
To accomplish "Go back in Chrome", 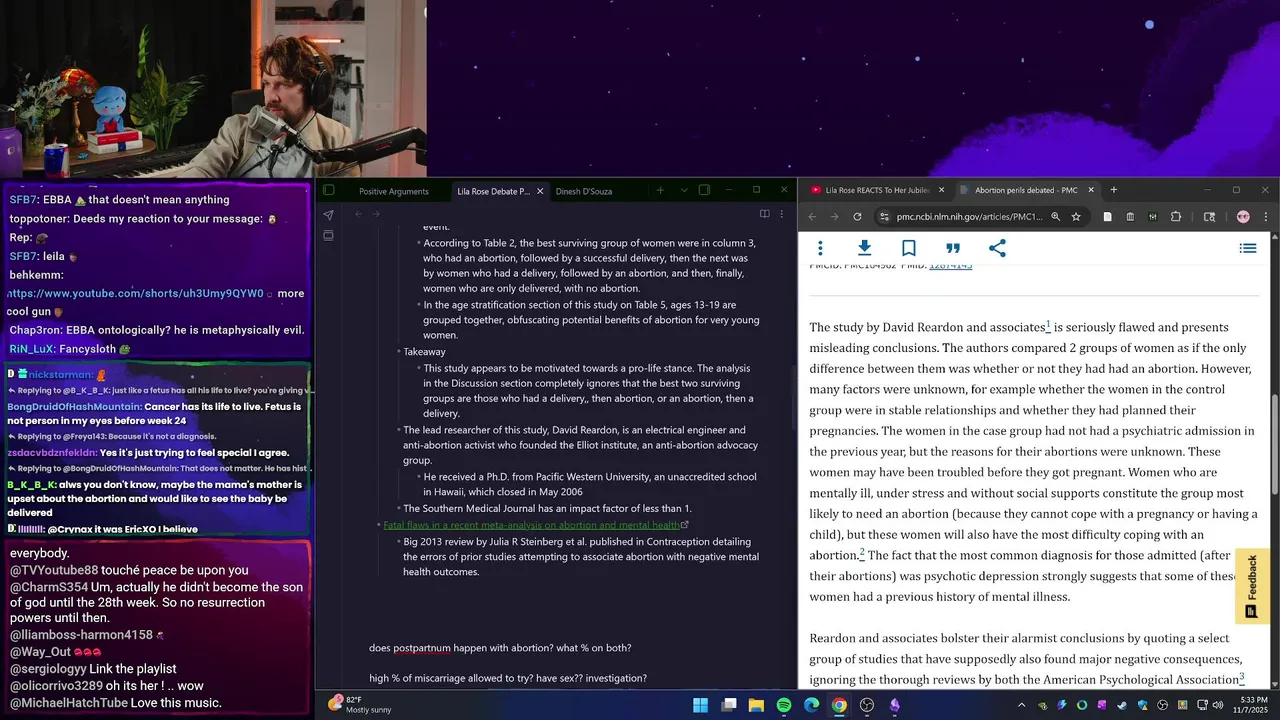I will click(x=812, y=216).
